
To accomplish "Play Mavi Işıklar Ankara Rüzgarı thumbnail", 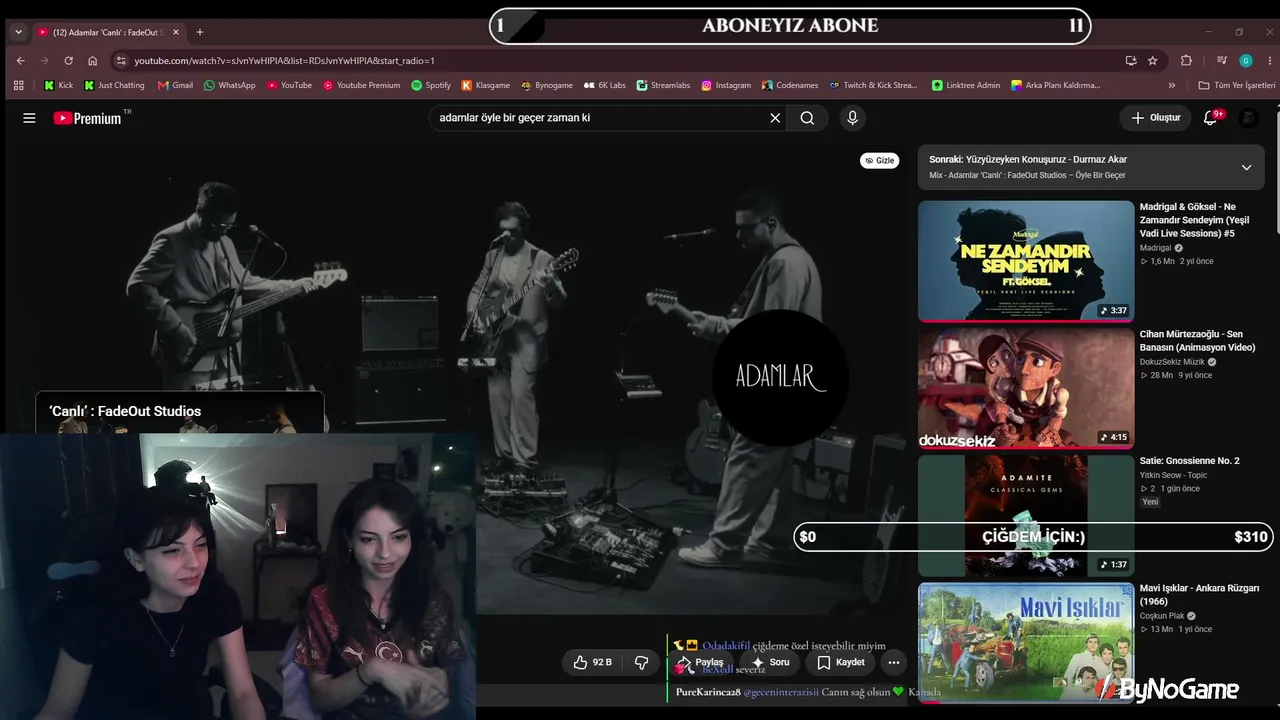I will 1026,642.
